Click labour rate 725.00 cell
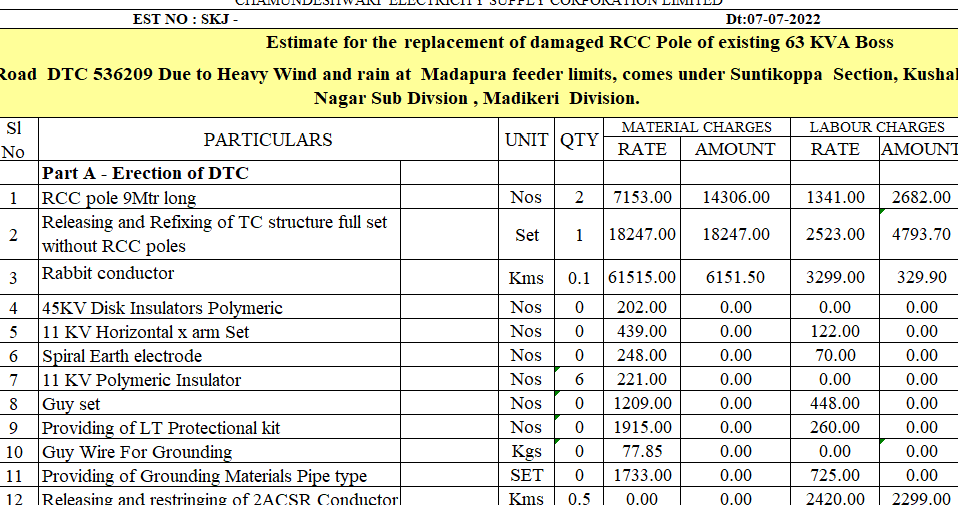The width and height of the screenshot is (958, 505). pos(835,475)
